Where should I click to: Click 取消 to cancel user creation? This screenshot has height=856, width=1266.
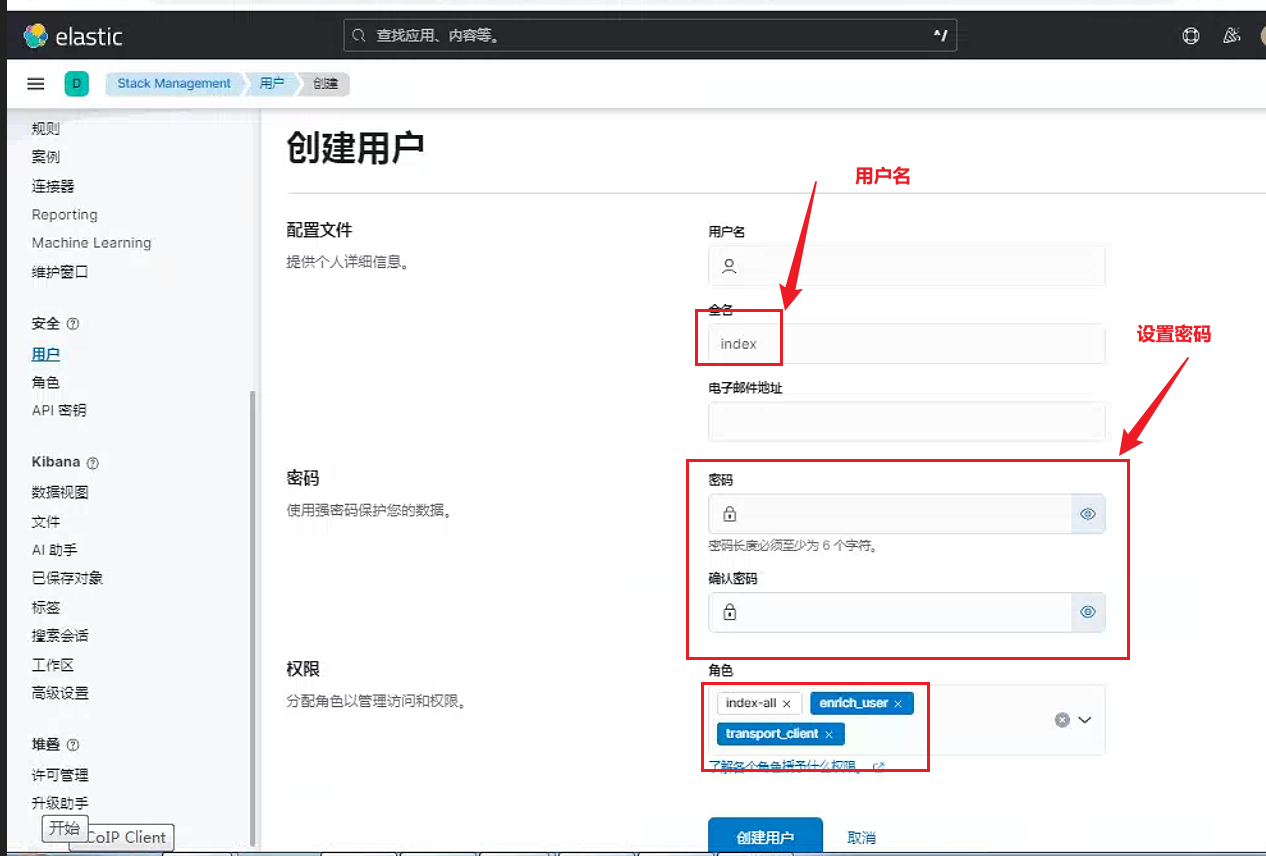pyautogui.click(x=861, y=838)
